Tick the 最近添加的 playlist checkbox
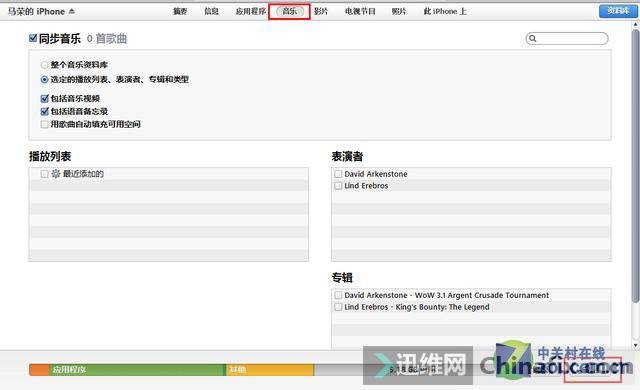Image resolution: width=640 pixels, height=390 pixels. click(44, 174)
